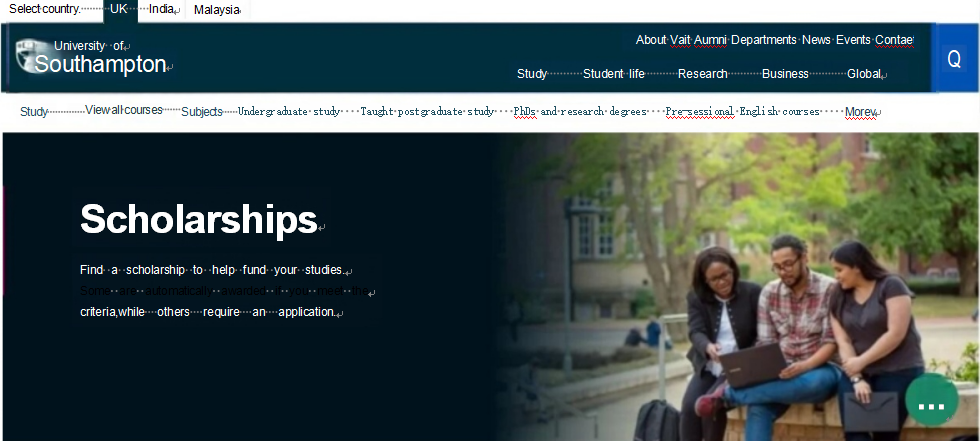Open PhDs and research degrees link
The width and height of the screenshot is (980, 441).
[x=579, y=112]
